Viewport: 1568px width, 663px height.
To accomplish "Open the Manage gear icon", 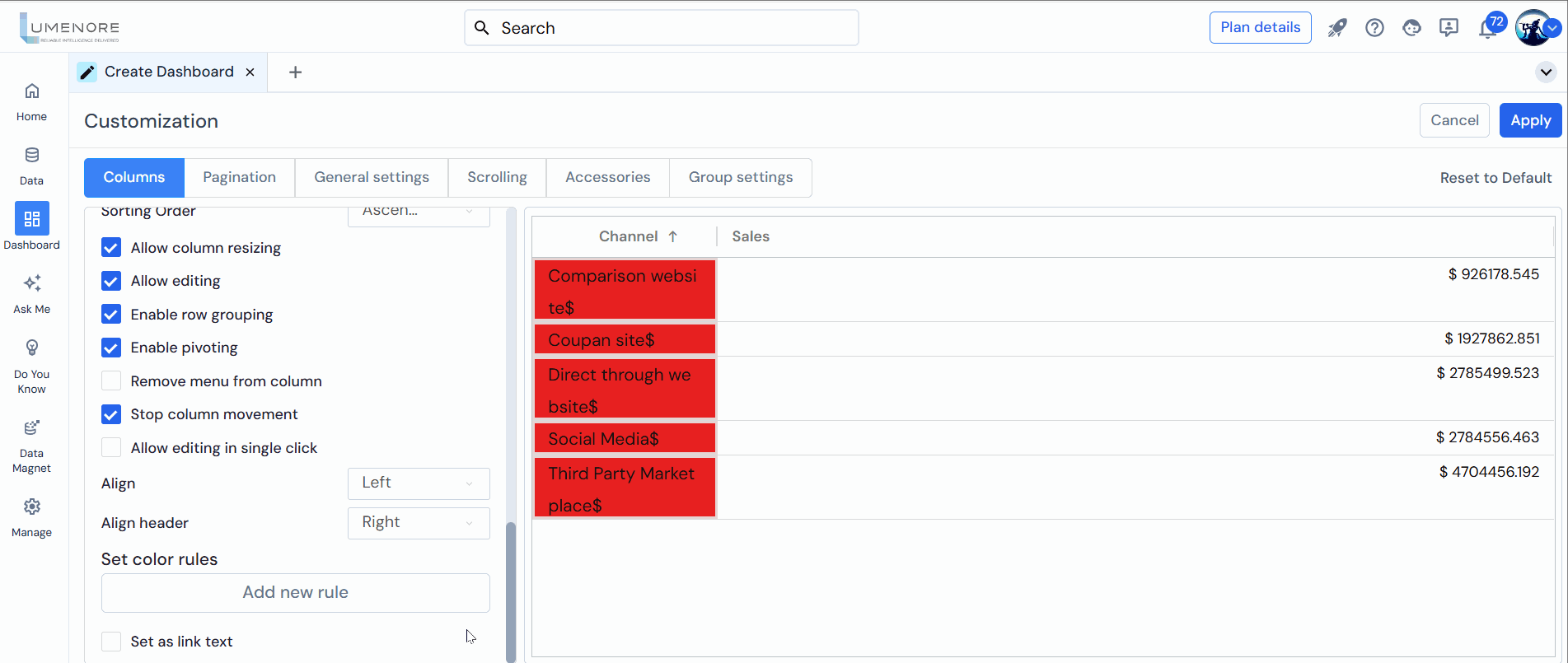I will [x=31, y=507].
